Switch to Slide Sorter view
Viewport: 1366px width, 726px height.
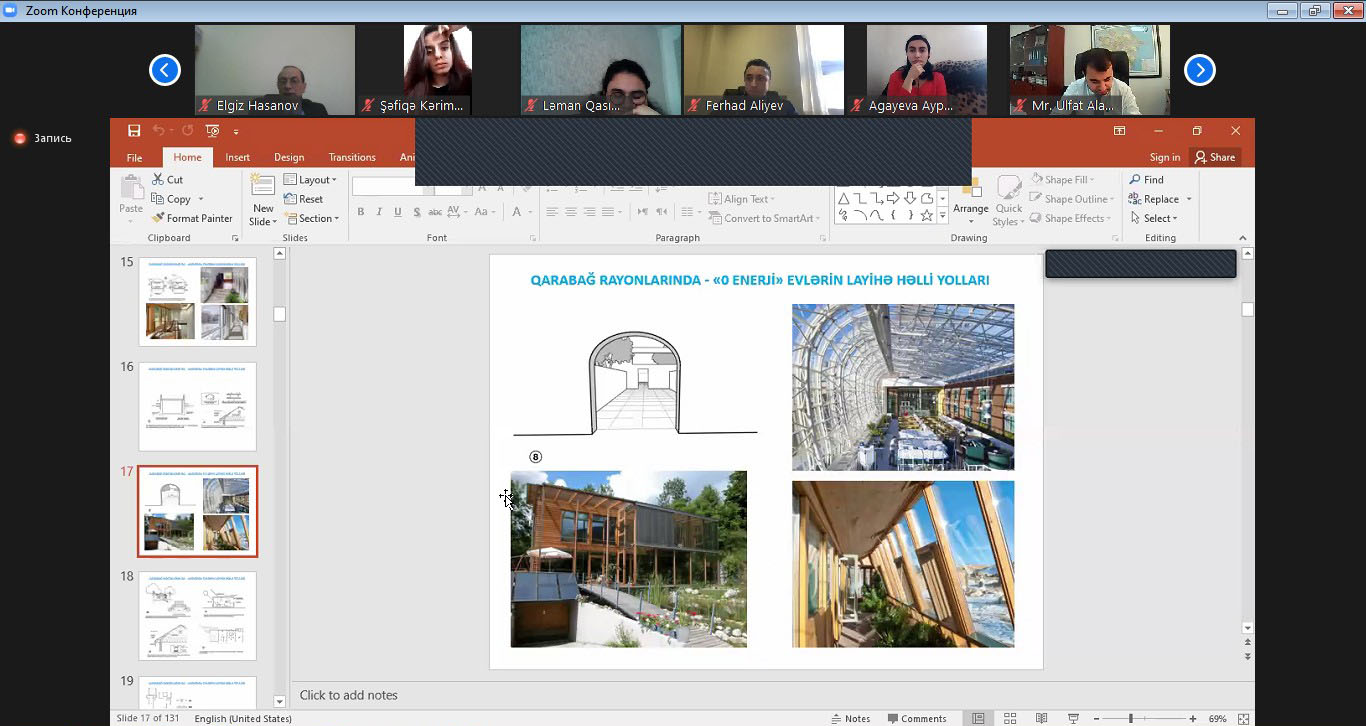click(1010, 718)
